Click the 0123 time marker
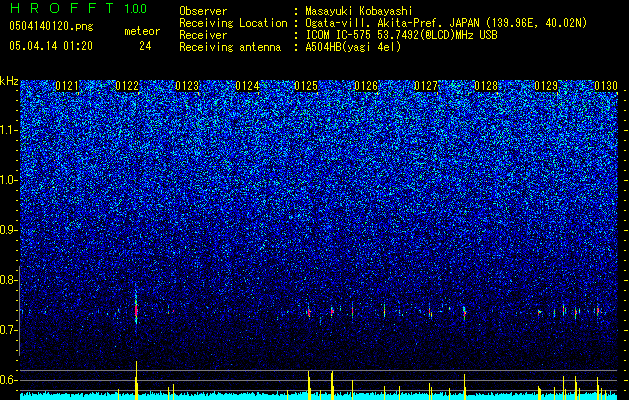629x400 pixels. (x=187, y=86)
